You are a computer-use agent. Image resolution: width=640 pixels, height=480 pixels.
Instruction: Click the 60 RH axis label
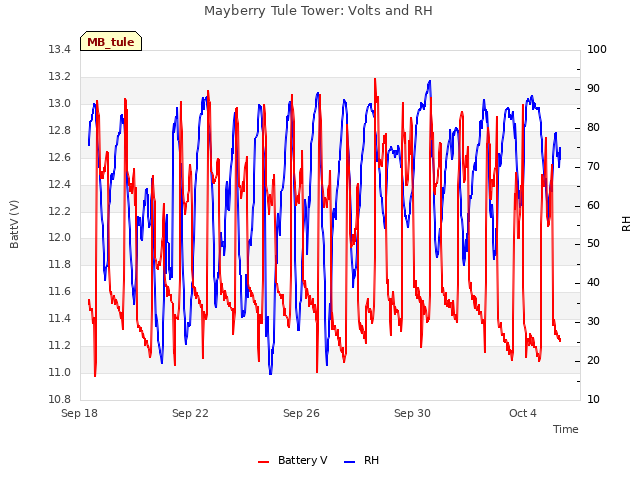pos(593,205)
